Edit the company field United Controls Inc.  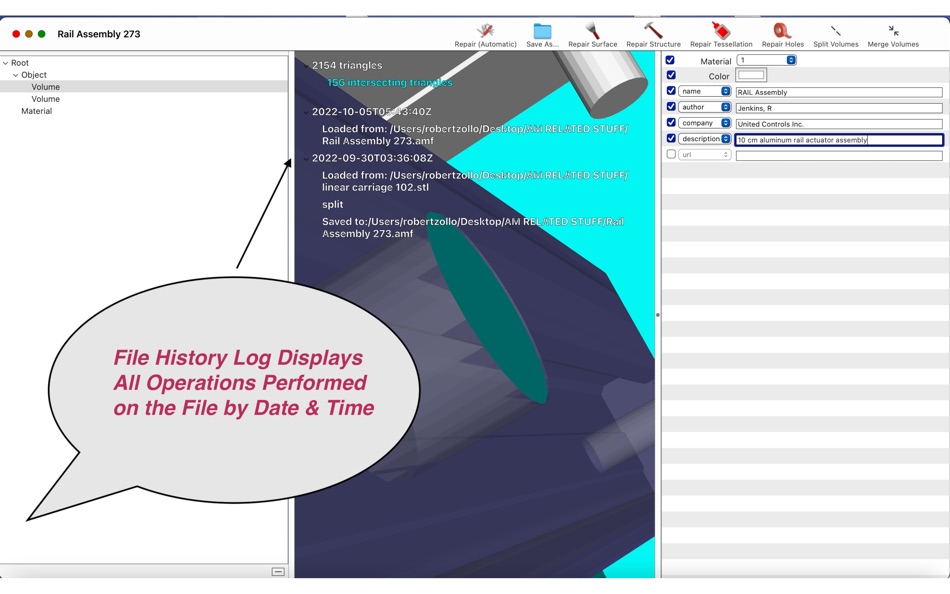pos(839,124)
